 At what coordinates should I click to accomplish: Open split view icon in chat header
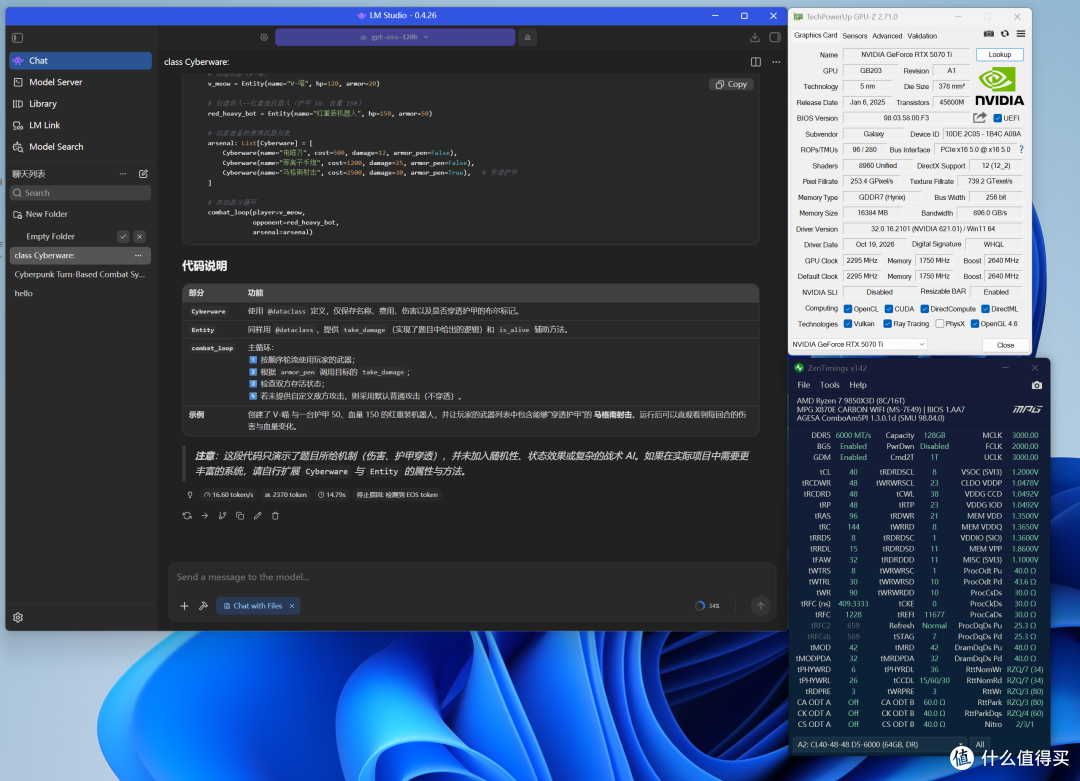756,62
